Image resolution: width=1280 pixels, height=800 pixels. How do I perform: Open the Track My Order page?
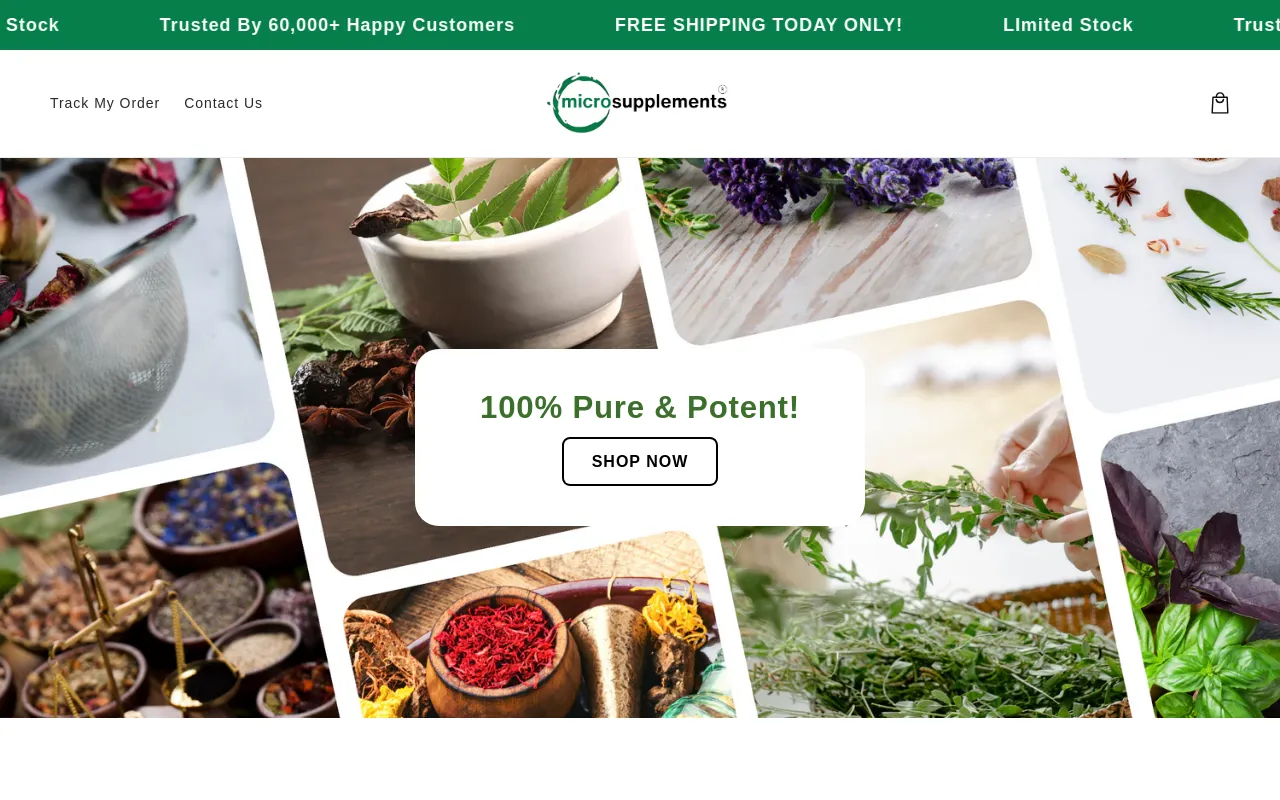click(105, 103)
